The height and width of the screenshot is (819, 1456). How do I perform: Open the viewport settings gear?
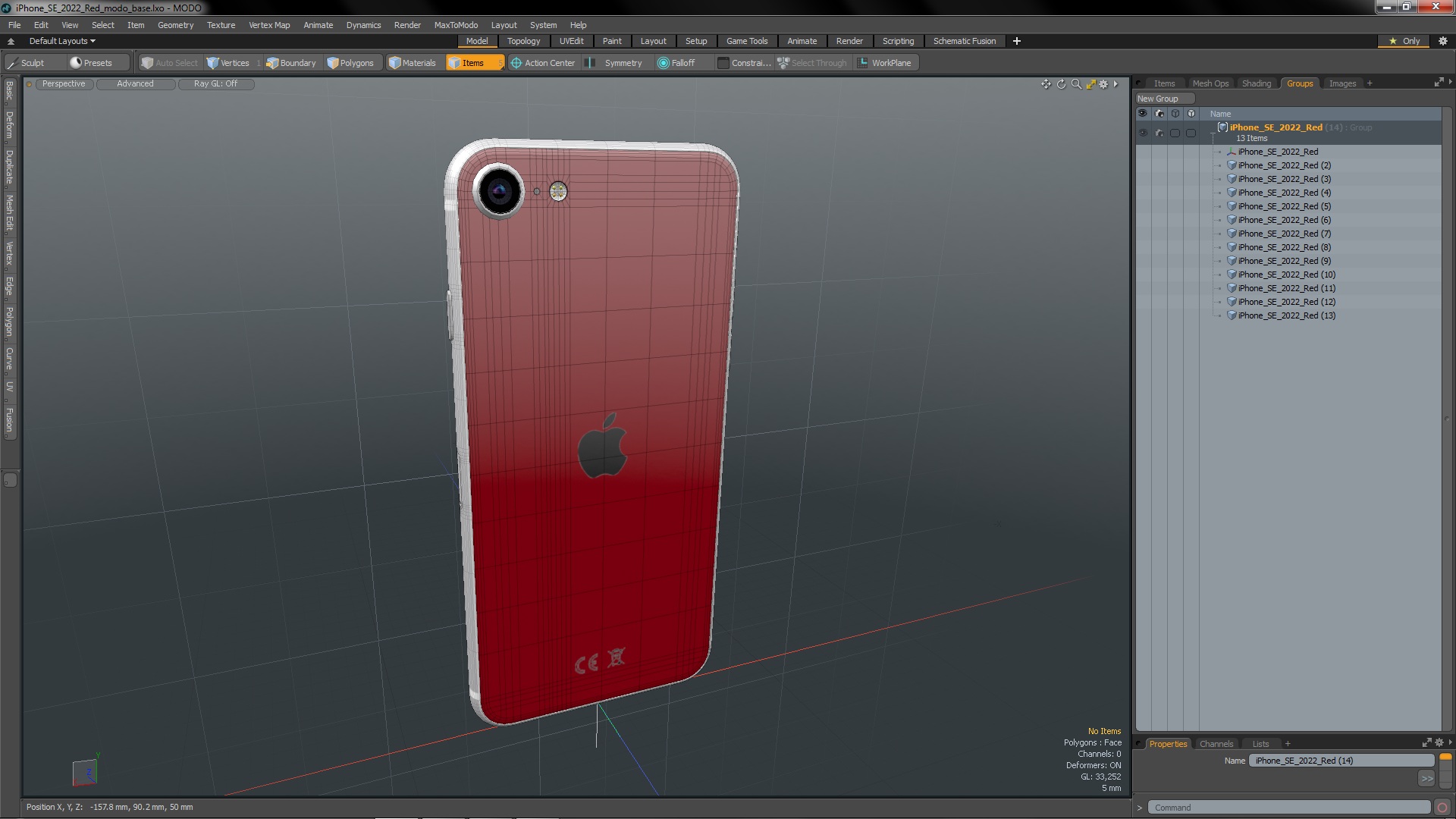(x=1104, y=84)
